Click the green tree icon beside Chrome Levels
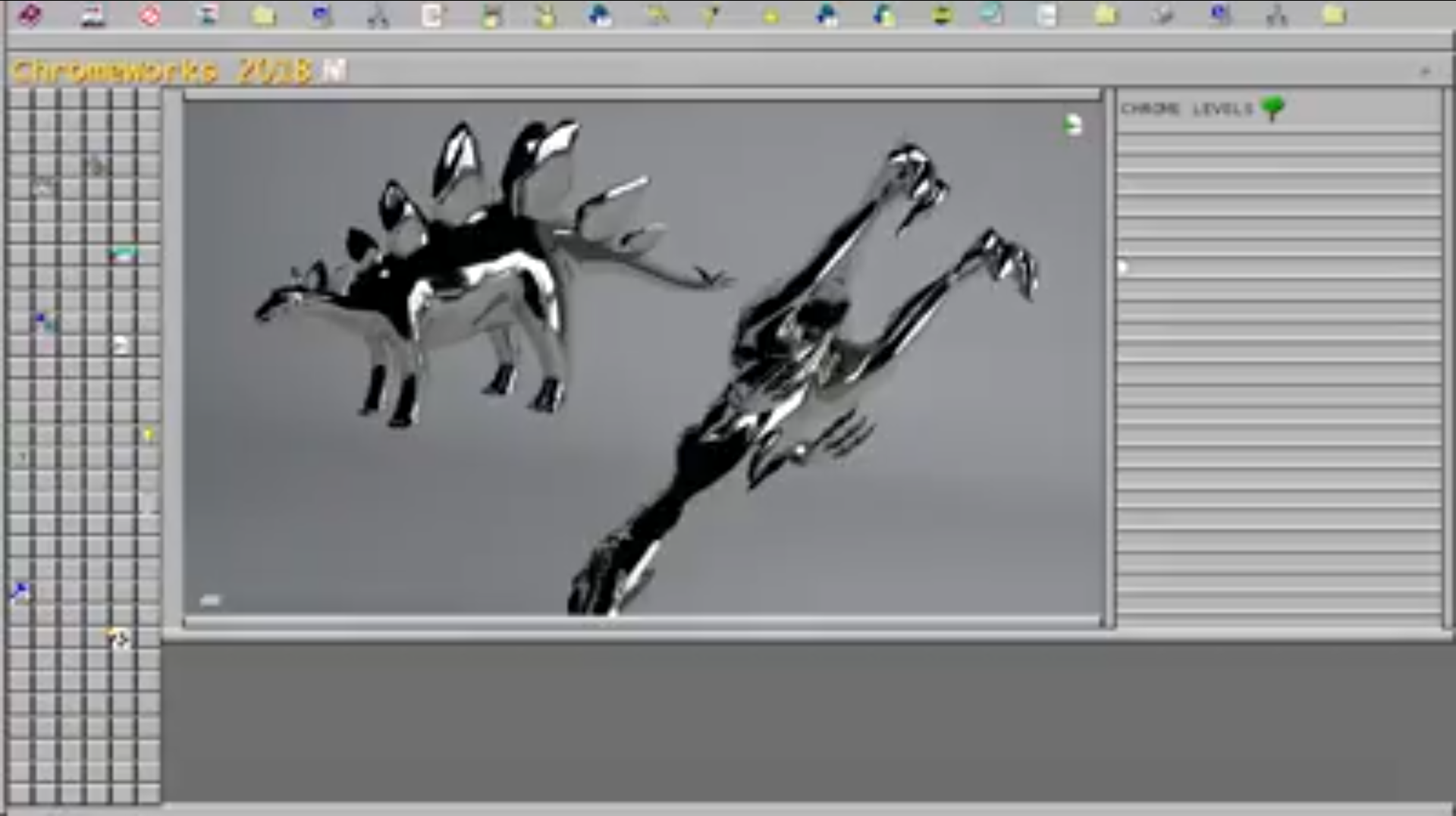Image resolution: width=1456 pixels, height=816 pixels. pyautogui.click(x=1272, y=108)
